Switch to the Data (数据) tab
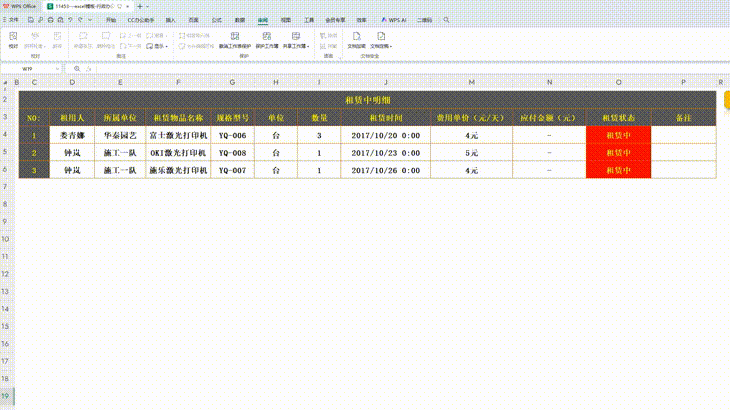 pos(240,20)
